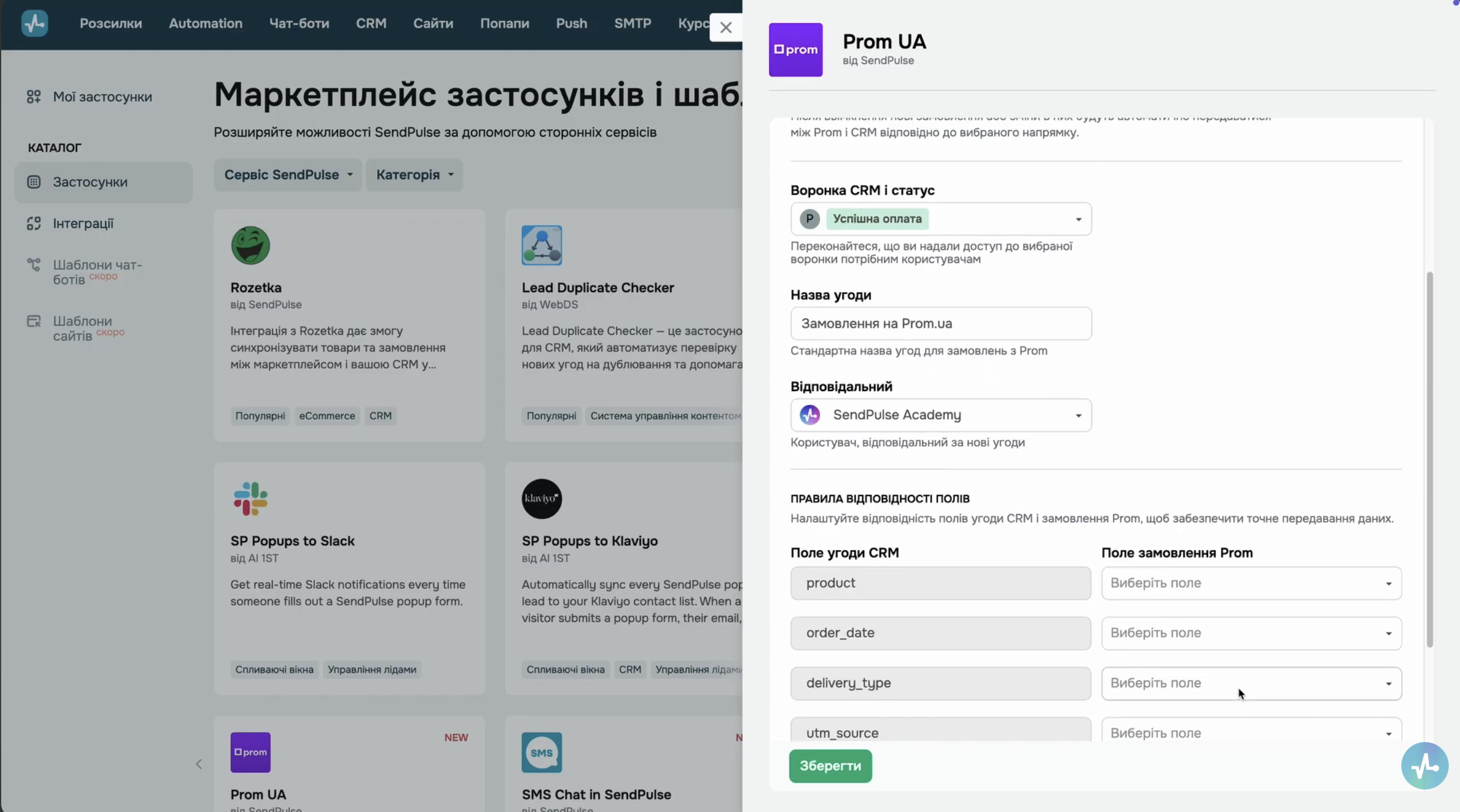Viewport: 1460px width, 812px height.
Task: Click the Мої застосунки sidebar icon
Action: (x=34, y=97)
